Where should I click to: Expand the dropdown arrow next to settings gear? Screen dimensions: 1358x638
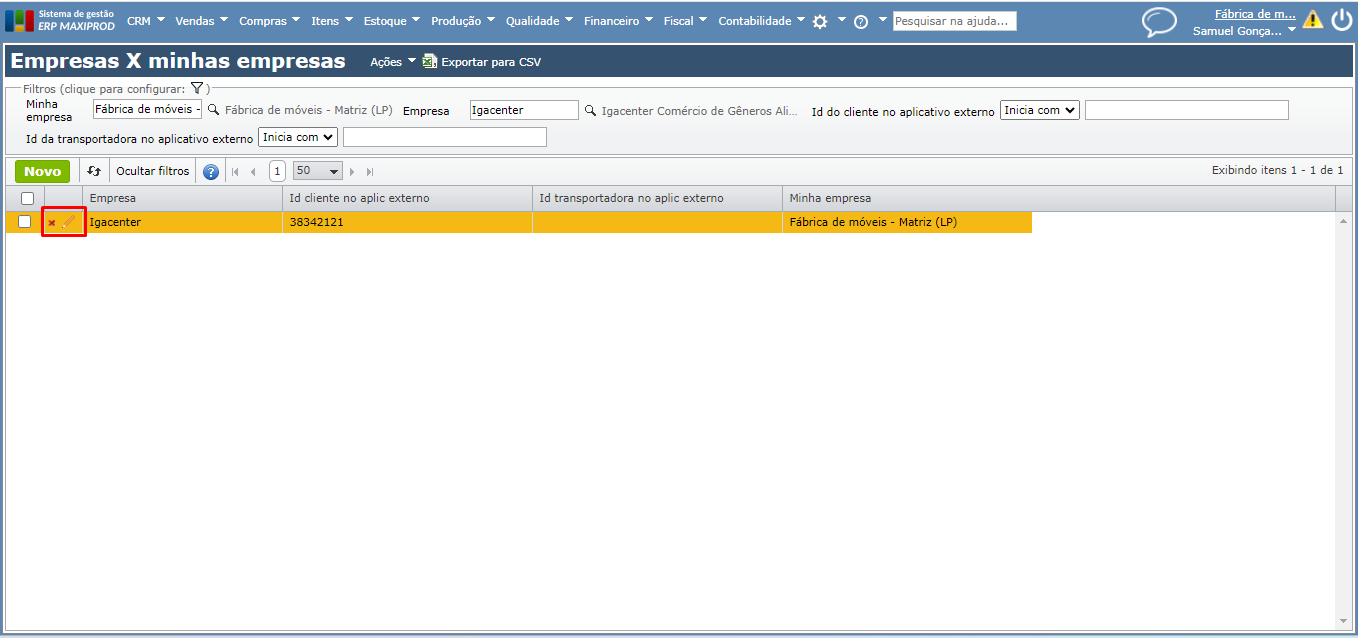point(841,19)
